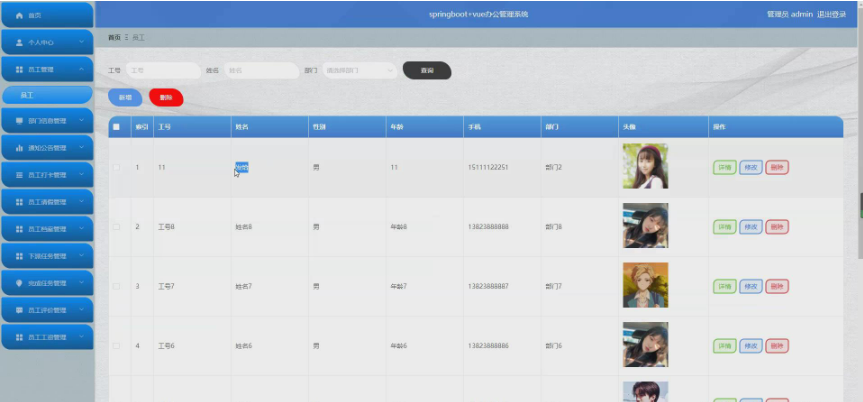Click the grid icon of 员工管理
Image resolution: width=863 pixels, height=402 pixels.
(x=19, y=69)
